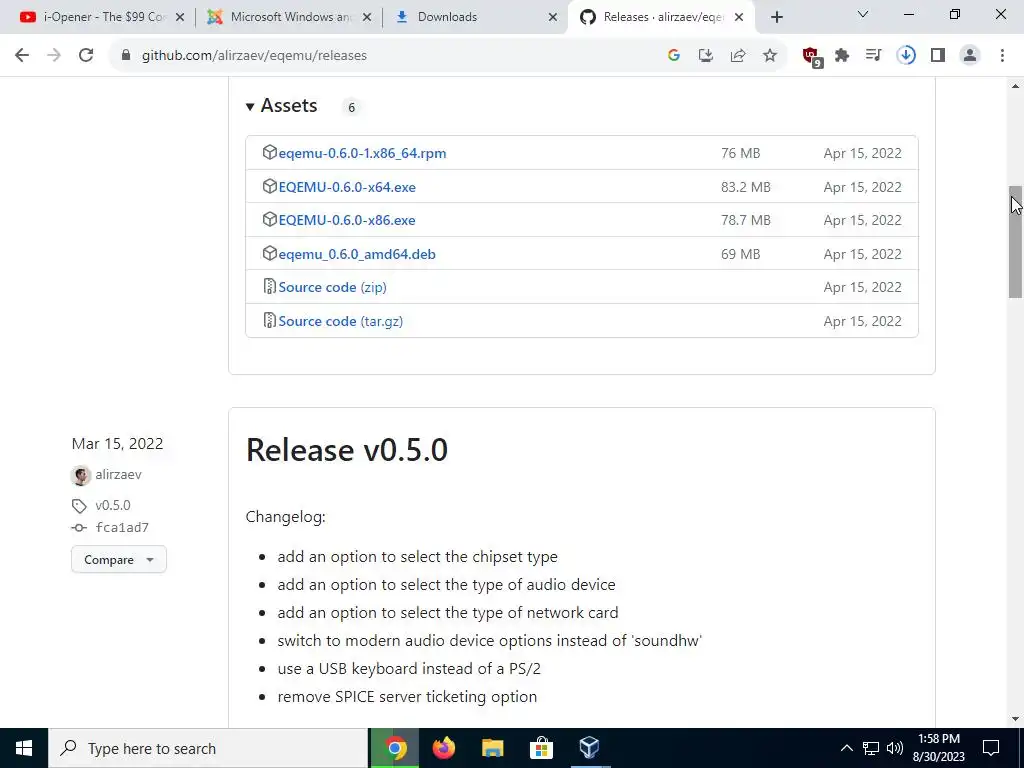Toggle the browser side panel
1024x768 pixels.
938,56
